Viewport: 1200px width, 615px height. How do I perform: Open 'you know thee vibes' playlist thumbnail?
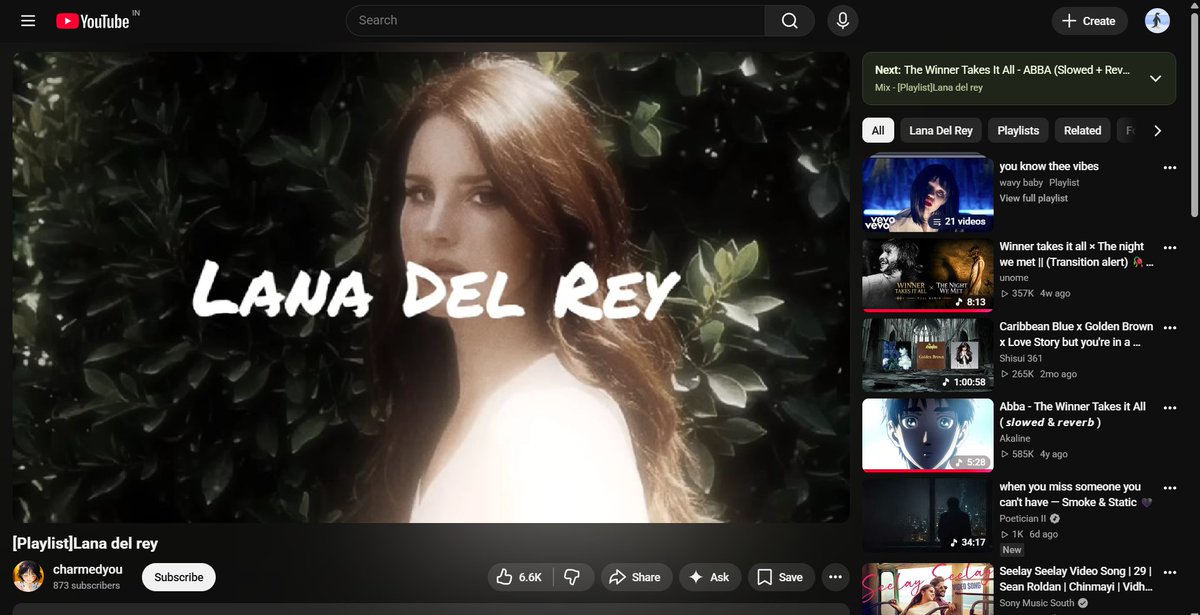pyautogui.click(x=928, y=195)
